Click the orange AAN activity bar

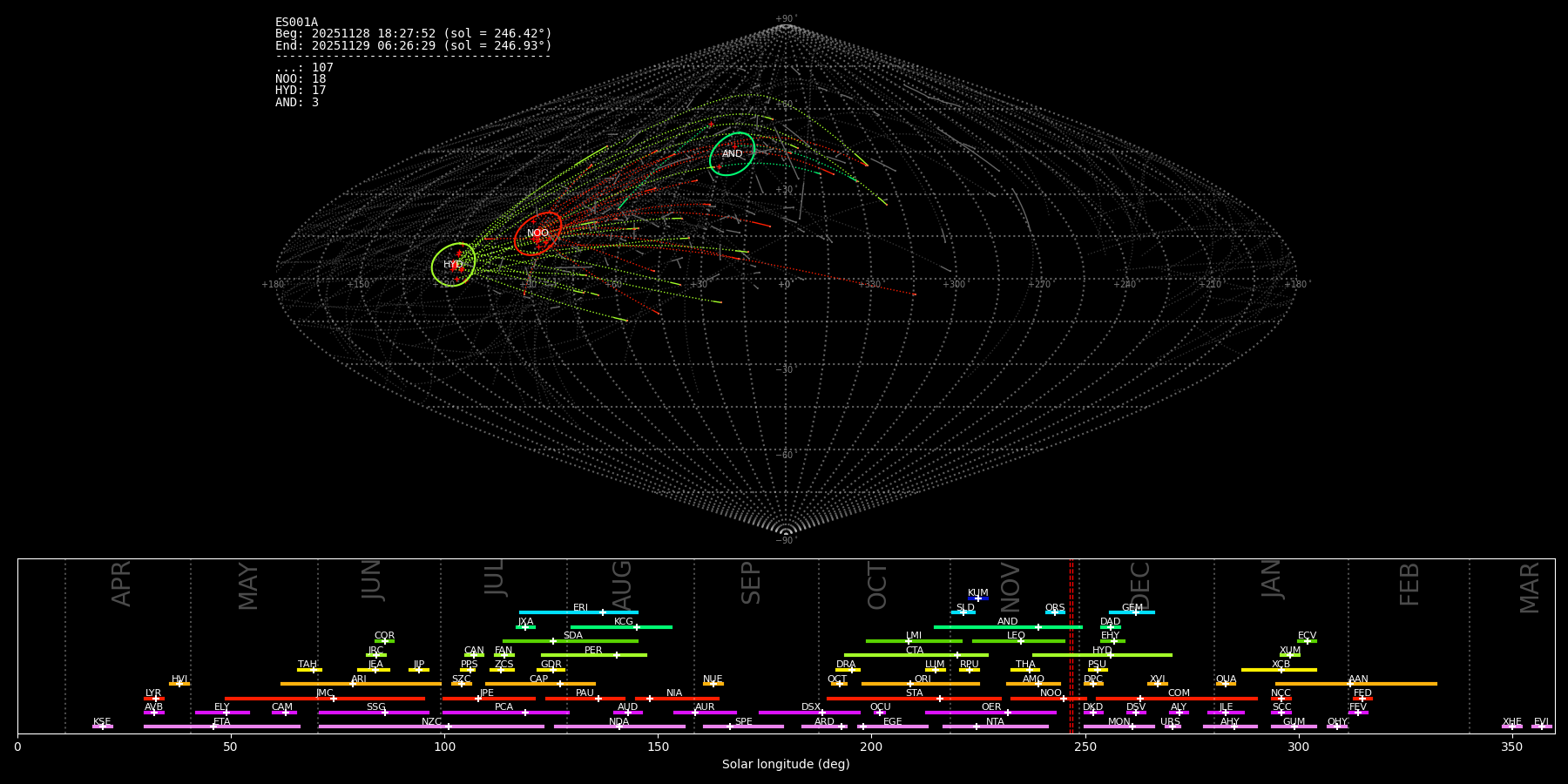pos(1356,684)
